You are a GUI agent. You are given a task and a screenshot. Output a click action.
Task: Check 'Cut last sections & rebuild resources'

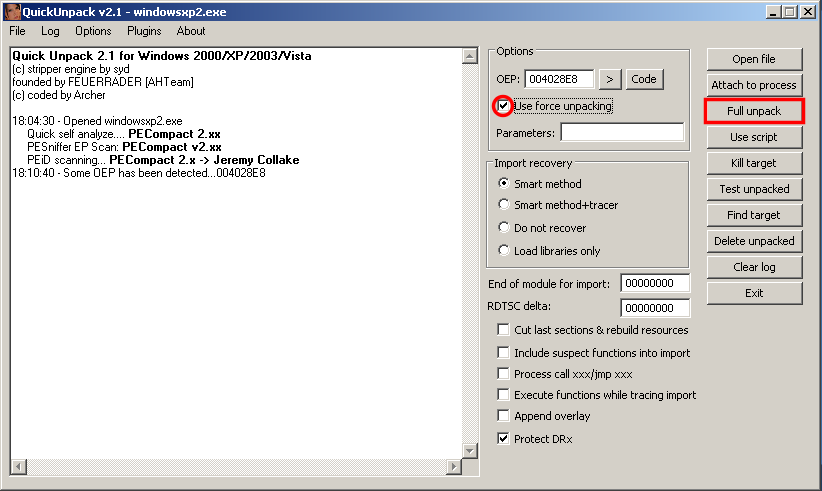pyautogui.click(x=504, y=330)
